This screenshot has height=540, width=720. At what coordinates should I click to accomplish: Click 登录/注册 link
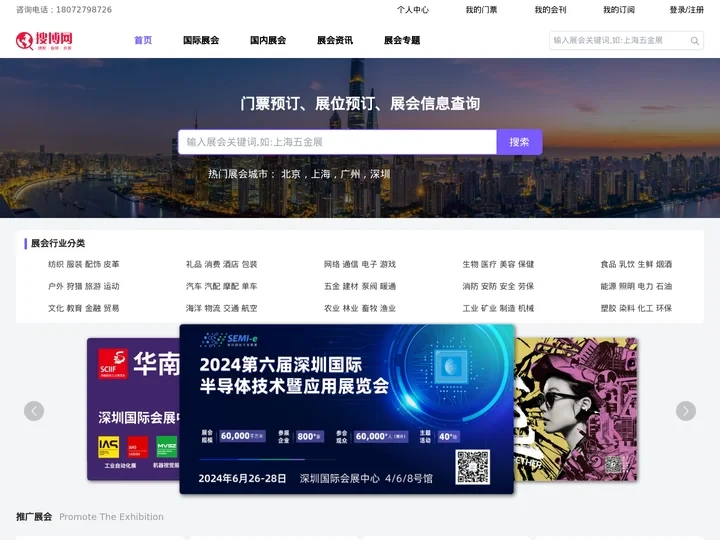(686, 10)
